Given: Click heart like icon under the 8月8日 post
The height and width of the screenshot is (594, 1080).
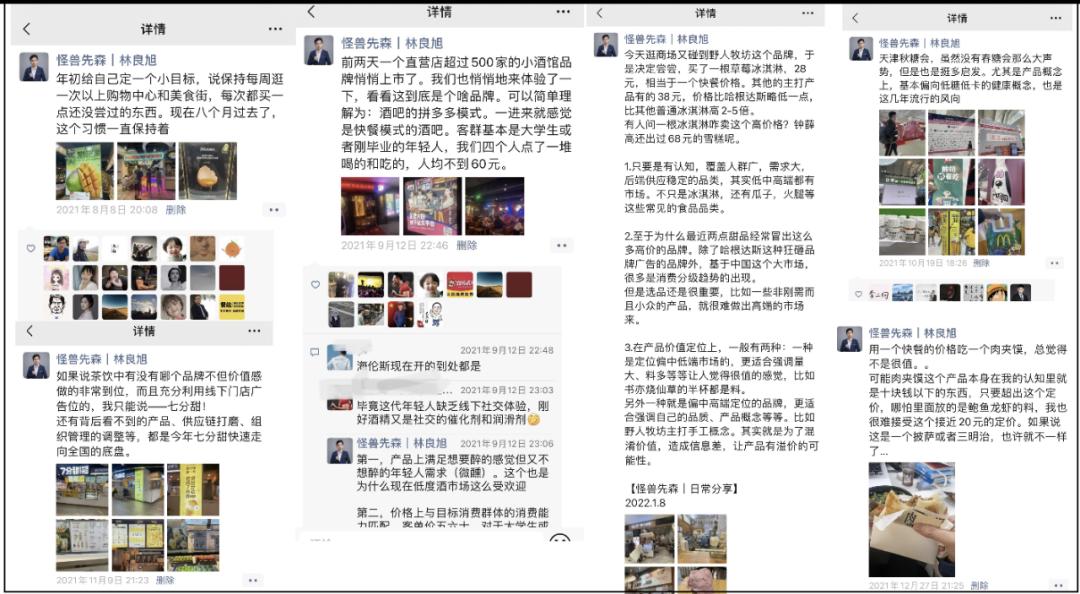Looking at the screenshot, I should pos(31,248).
